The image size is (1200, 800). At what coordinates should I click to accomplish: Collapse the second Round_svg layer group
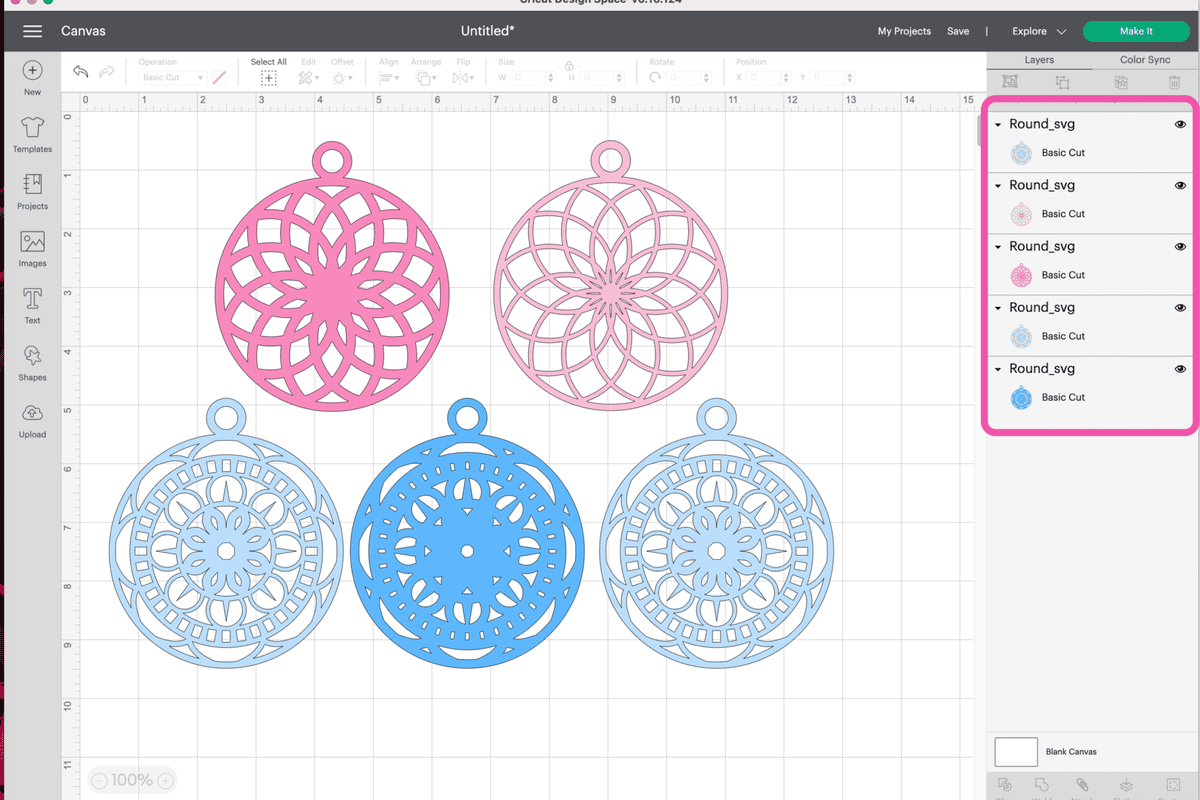coord(998,186)
